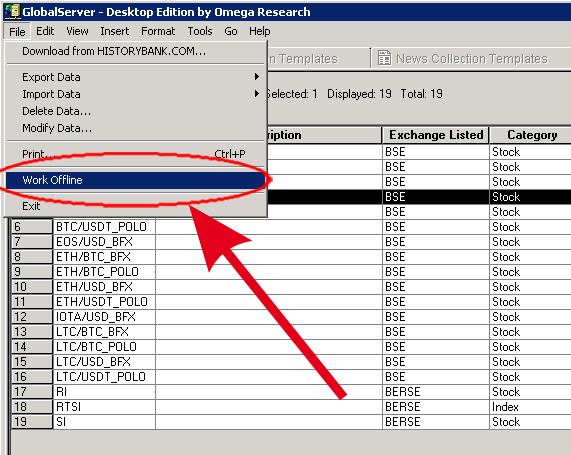Expand the Import Data submenu arrow

tap(257, 94)
